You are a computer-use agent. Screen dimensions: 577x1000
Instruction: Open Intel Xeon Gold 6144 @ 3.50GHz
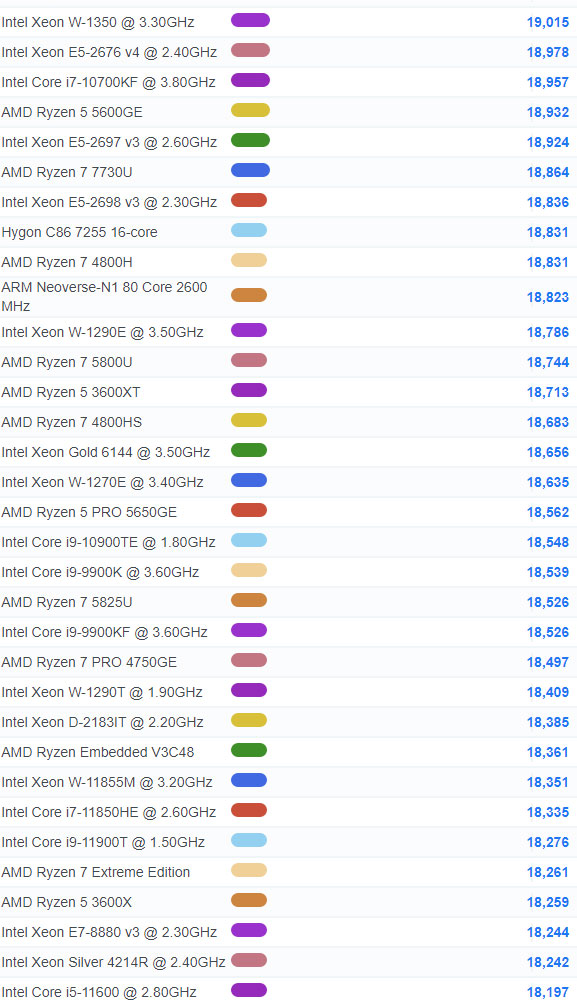106,452
